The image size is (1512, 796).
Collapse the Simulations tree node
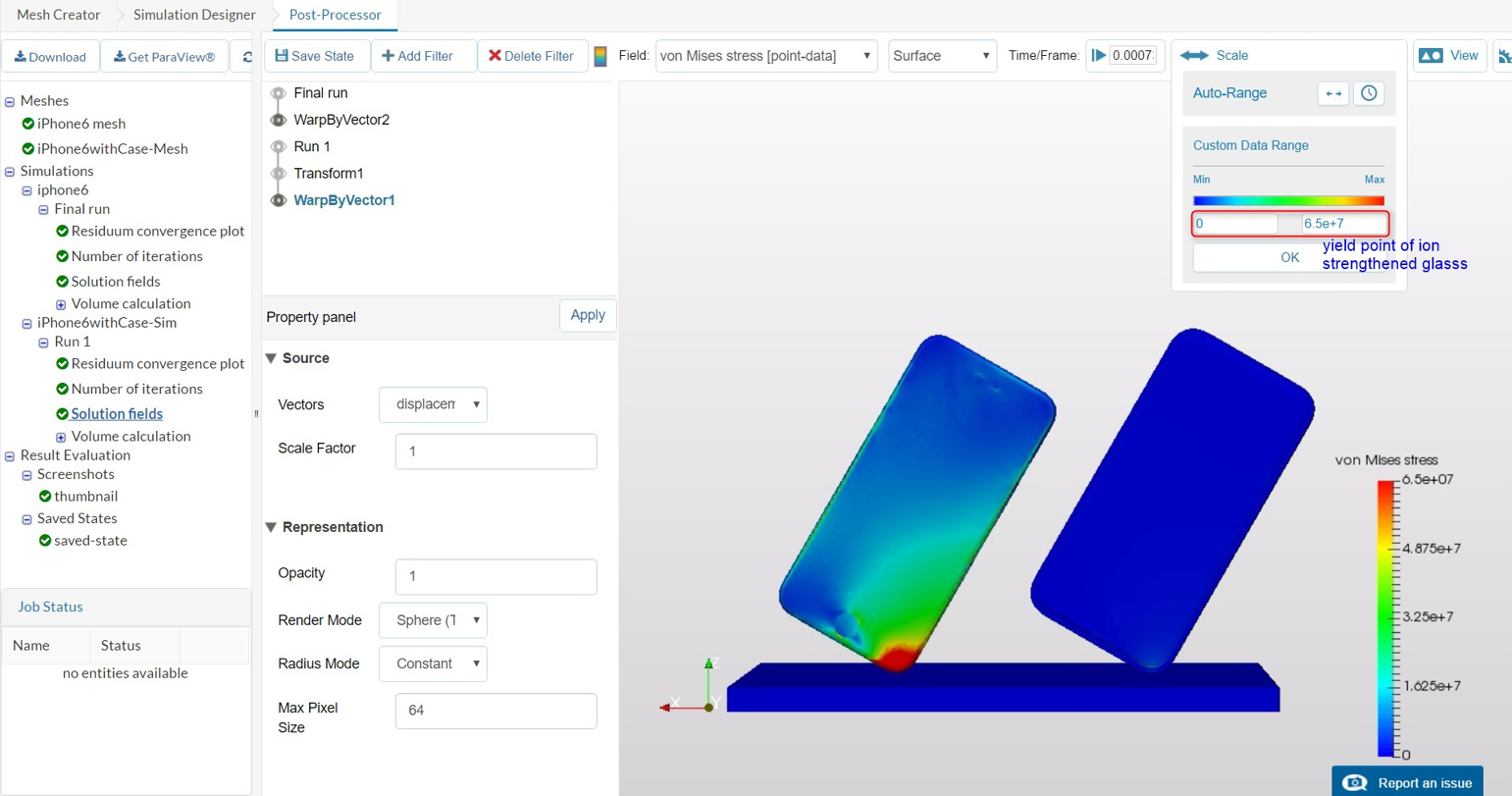tap(10, 172)
